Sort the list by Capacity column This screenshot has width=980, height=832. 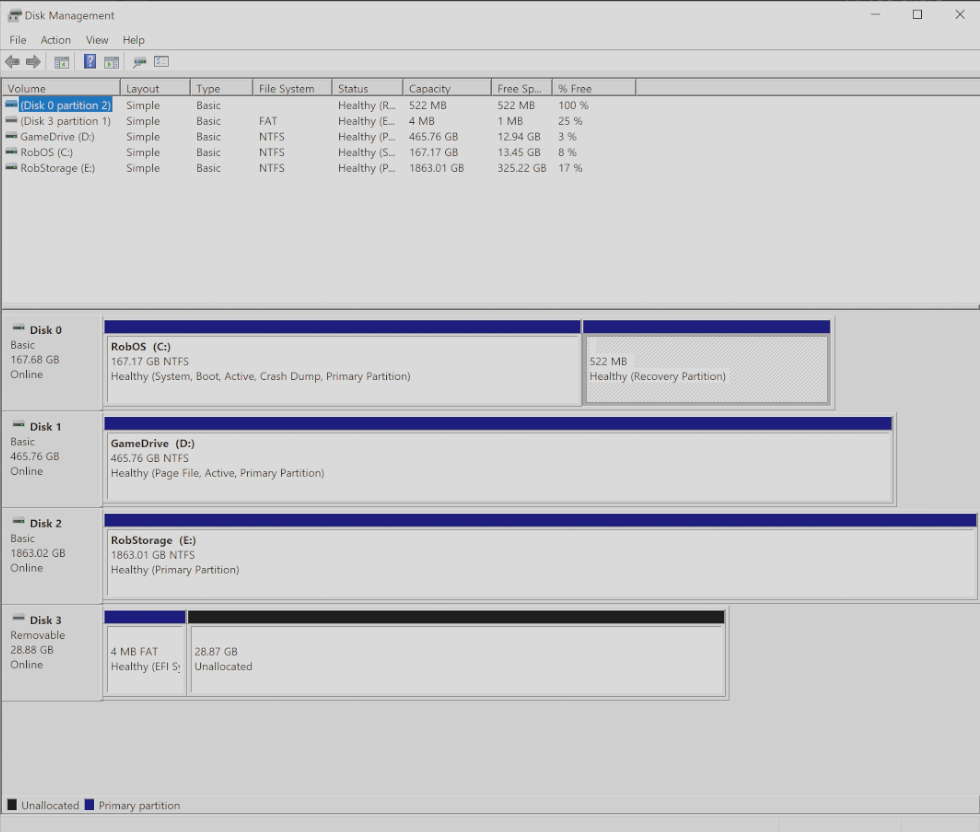tap(446, 89)
